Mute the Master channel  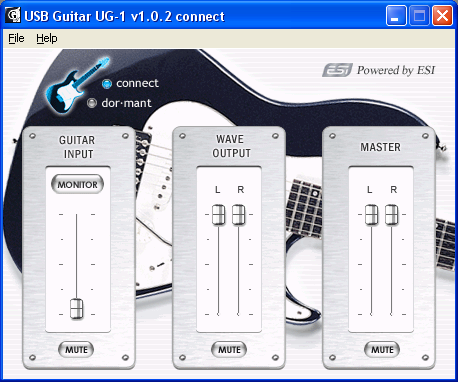tap(382, 350)
